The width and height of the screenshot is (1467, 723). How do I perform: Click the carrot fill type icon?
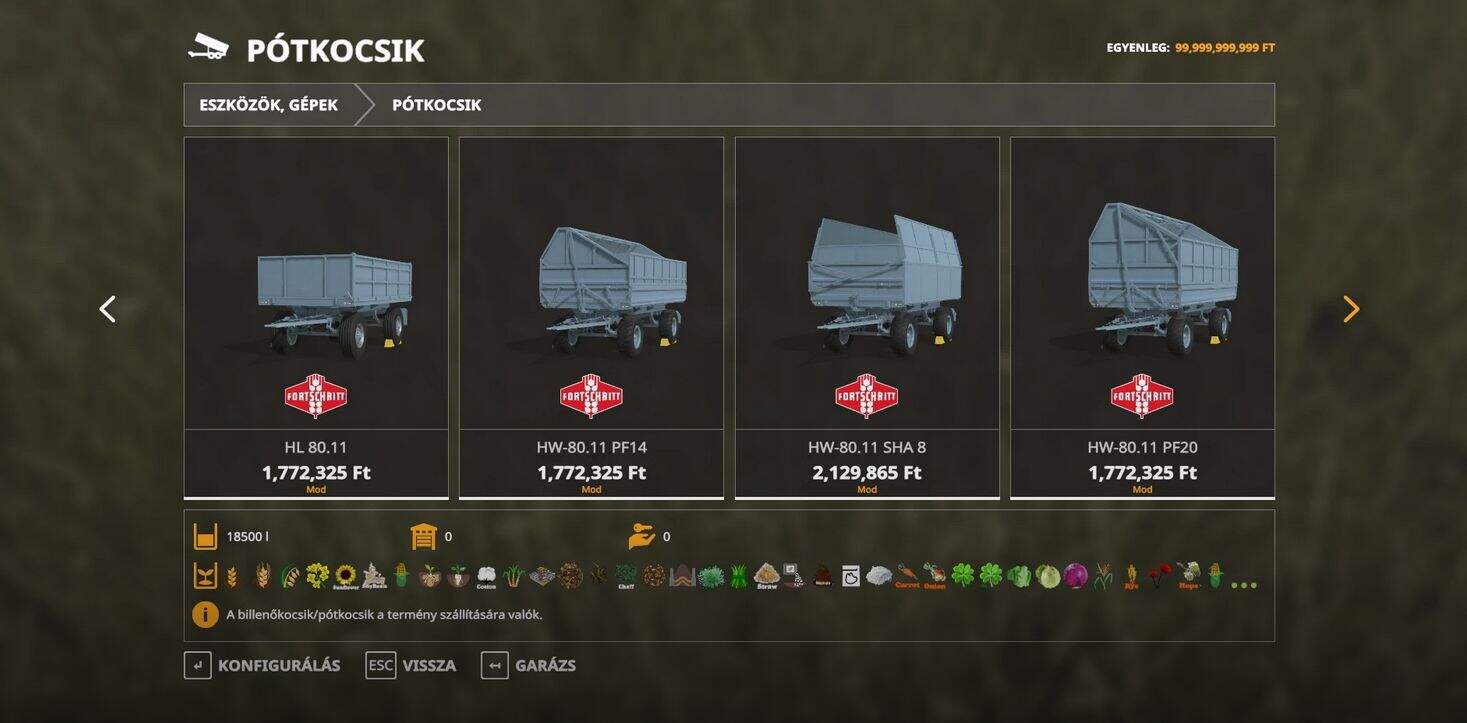907,576
